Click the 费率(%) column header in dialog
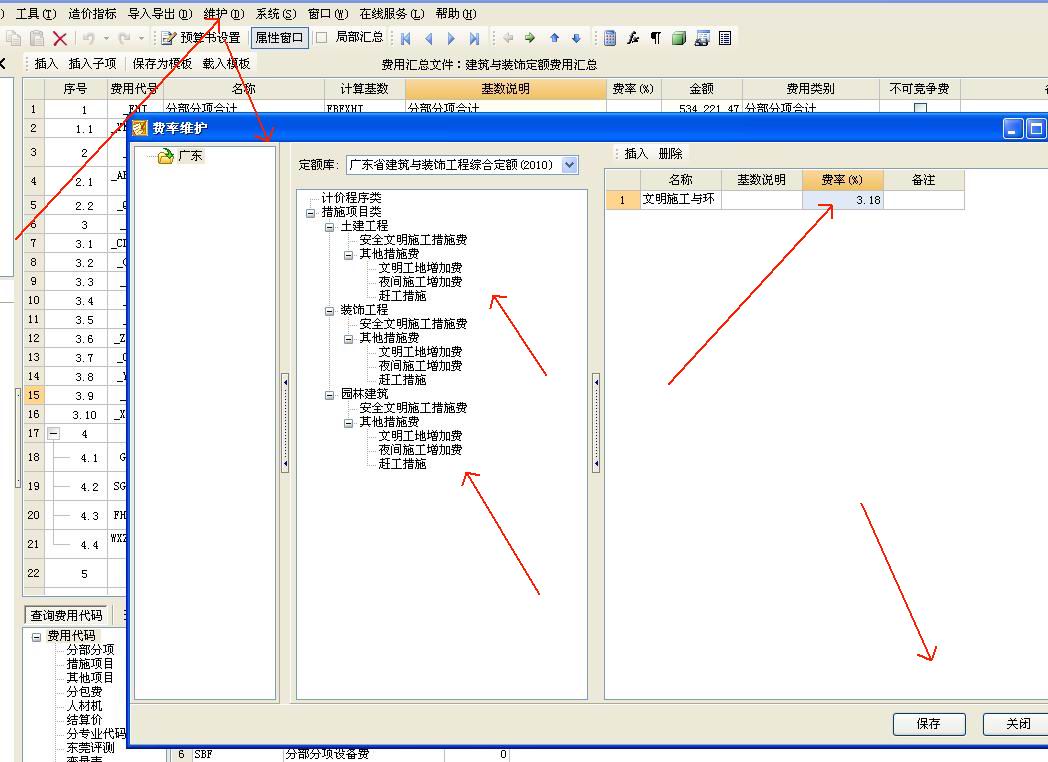 click(843, 180)
